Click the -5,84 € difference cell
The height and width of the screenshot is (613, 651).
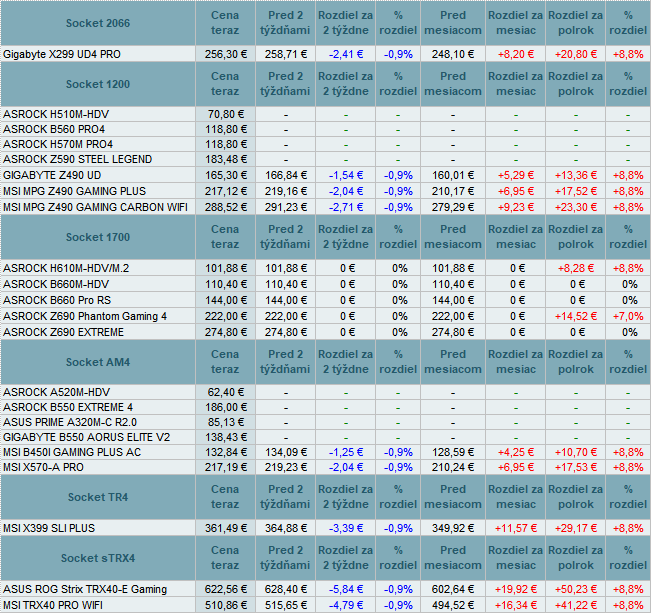click(345, 589)
